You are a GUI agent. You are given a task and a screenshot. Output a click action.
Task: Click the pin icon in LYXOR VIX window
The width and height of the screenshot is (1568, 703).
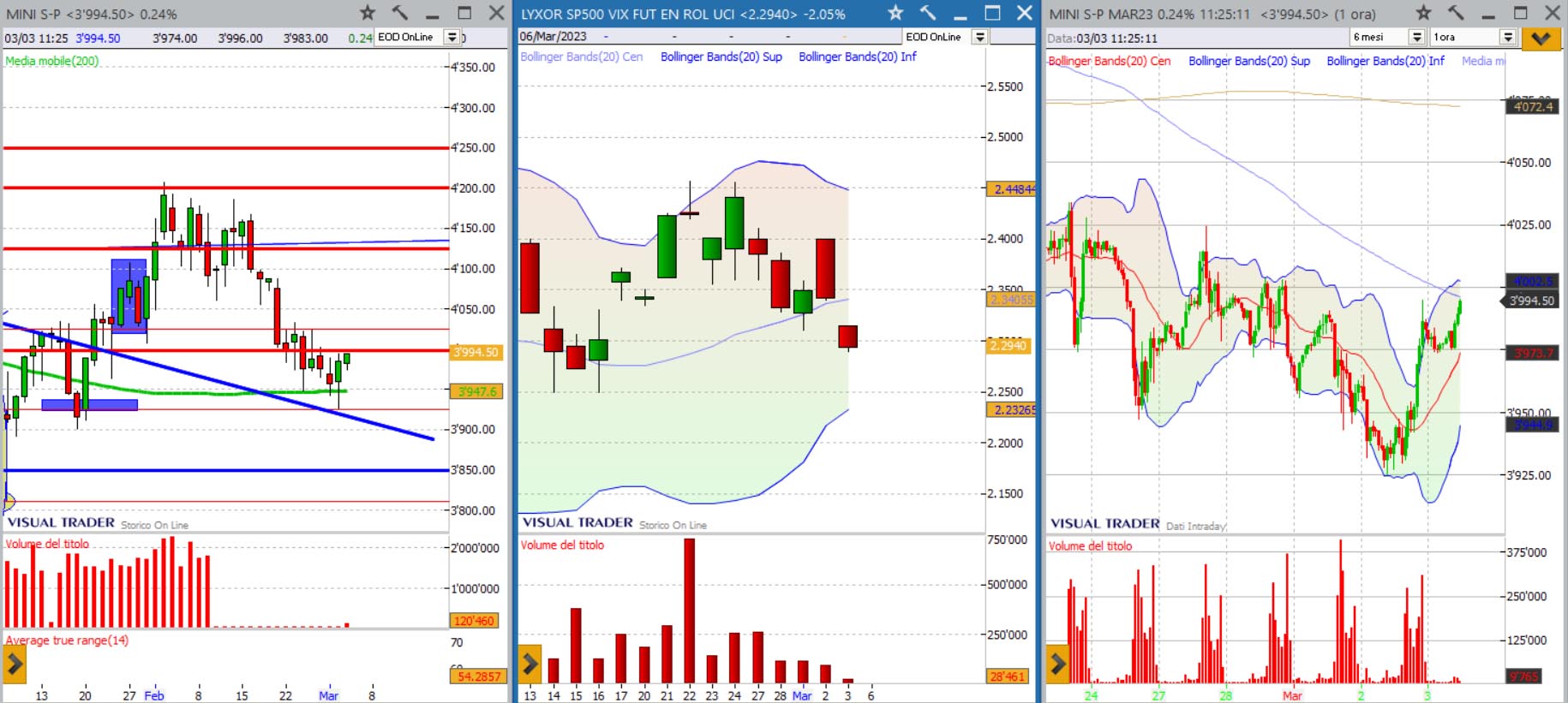coord(928,13)
